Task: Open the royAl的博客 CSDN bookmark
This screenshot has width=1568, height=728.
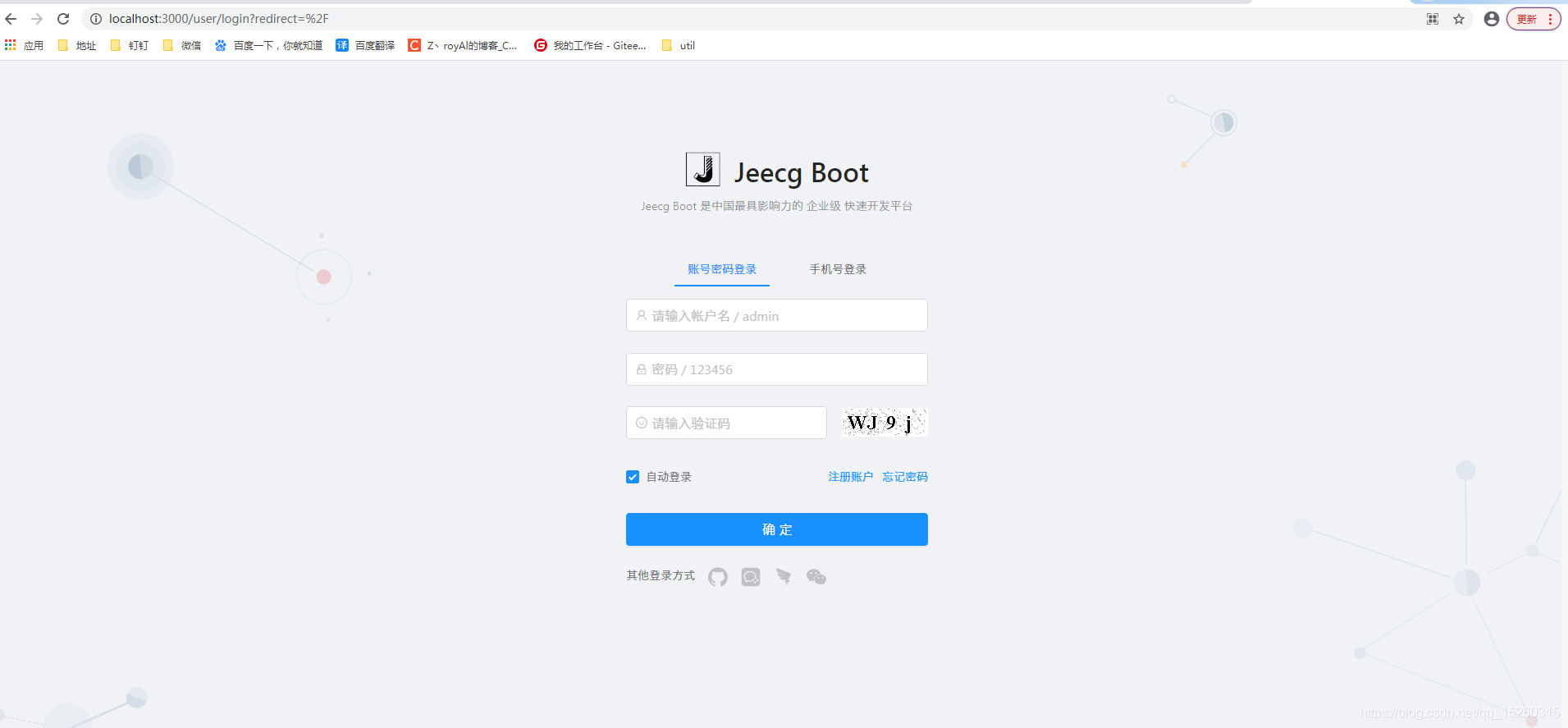Action: 464,46
